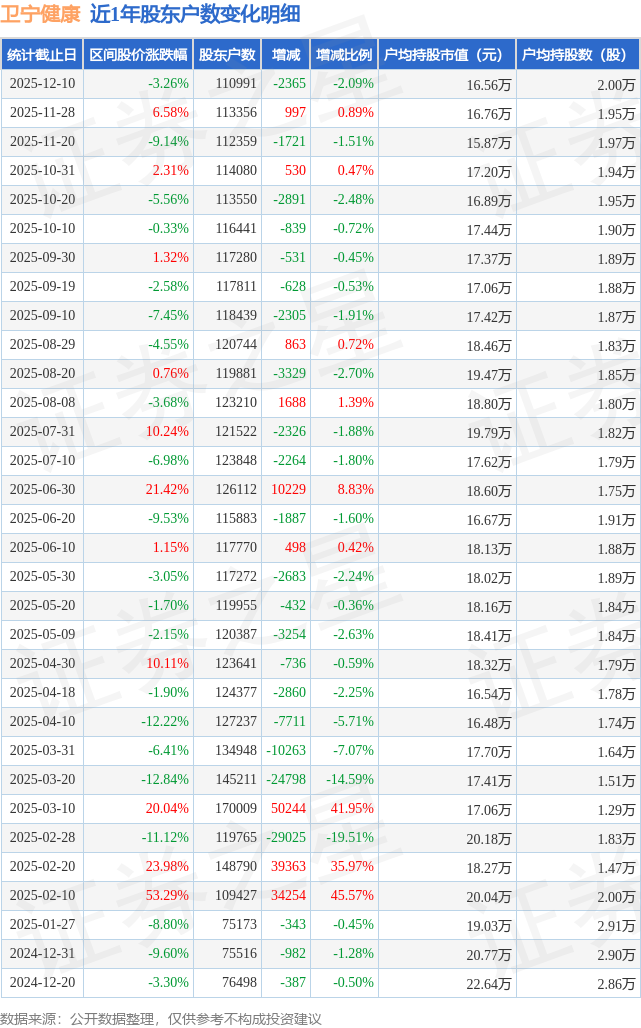
Task: Click the 50244 increase value
Action: coord(289,809)
